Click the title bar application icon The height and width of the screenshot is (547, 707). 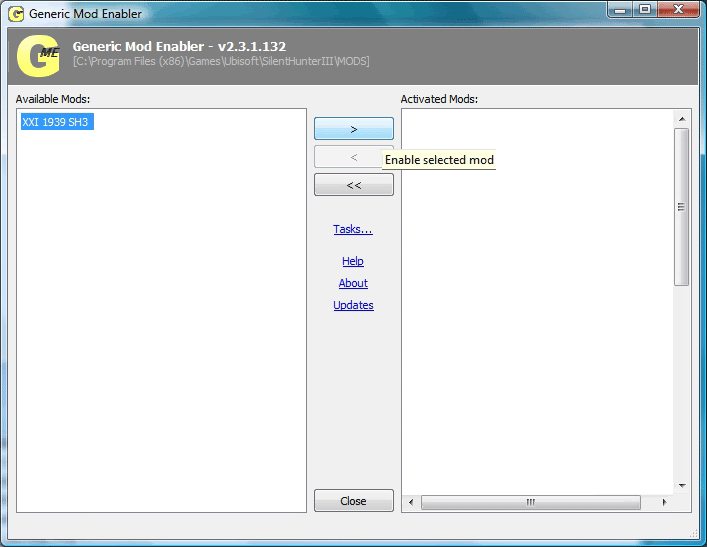[16, 14]
